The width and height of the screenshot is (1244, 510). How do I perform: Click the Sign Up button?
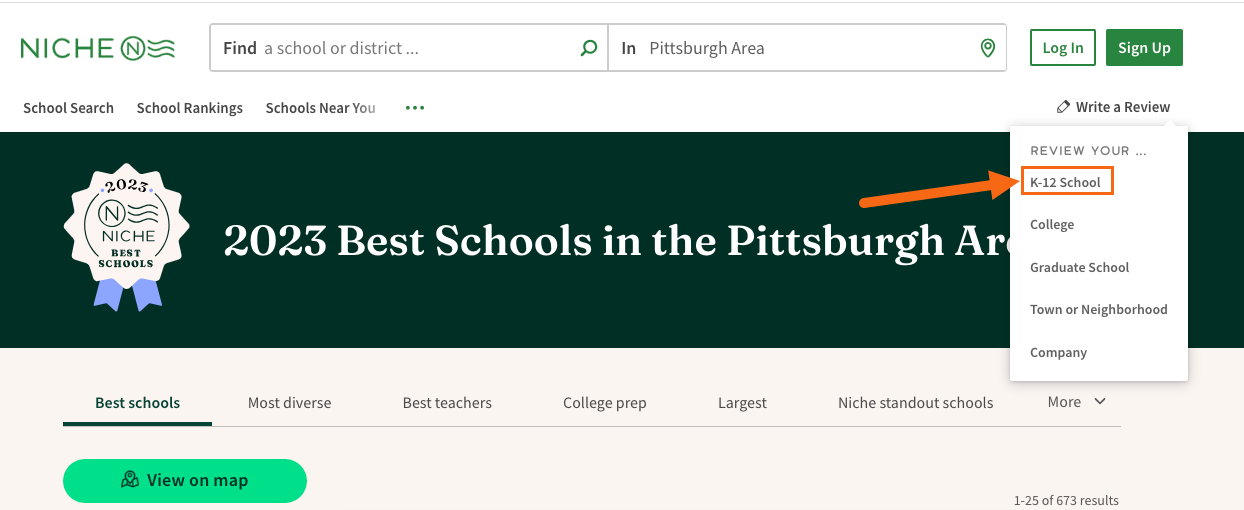tap(1144, 48)
